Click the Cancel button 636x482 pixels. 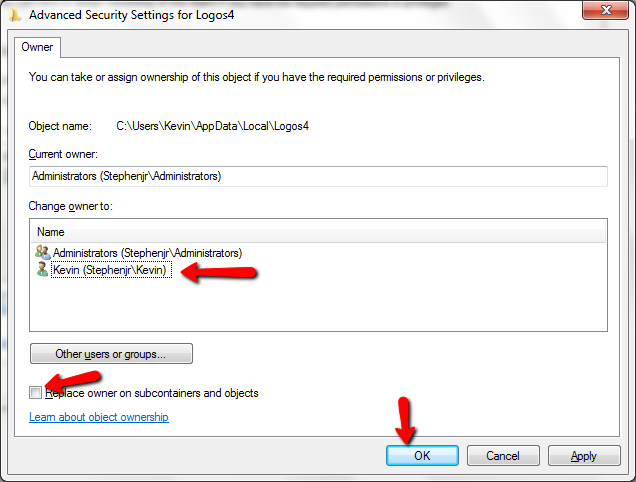tap(503, 456)
